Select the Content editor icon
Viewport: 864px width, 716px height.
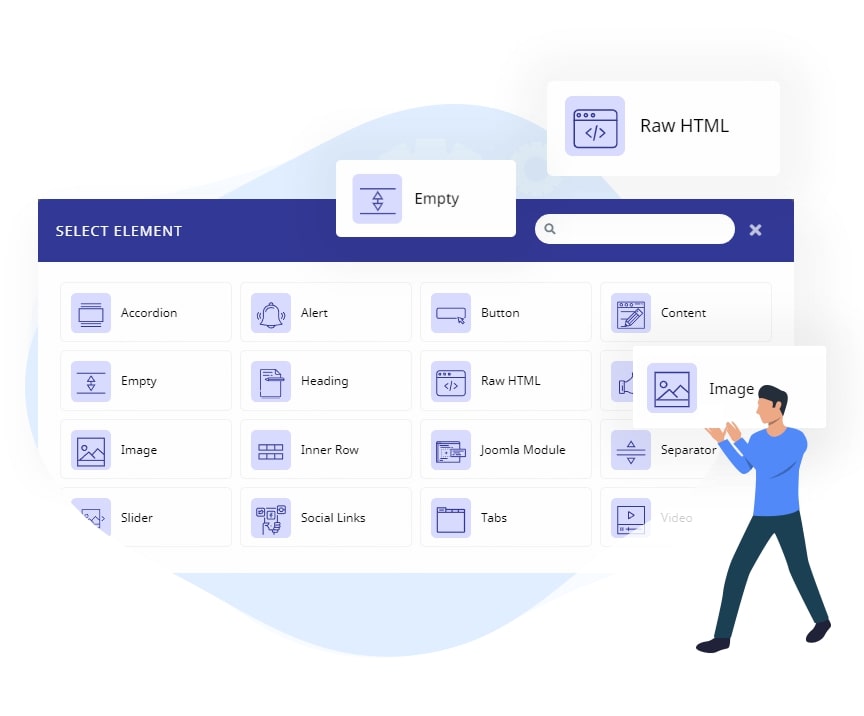[x=631, y=313]
